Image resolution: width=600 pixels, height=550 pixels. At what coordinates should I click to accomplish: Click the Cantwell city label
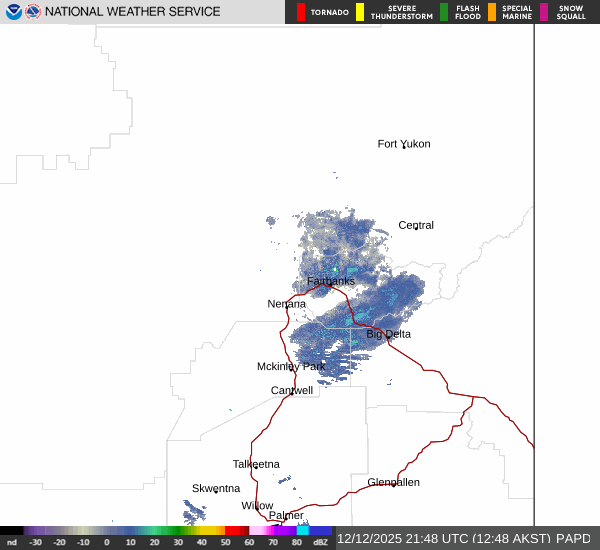point(291,390)
